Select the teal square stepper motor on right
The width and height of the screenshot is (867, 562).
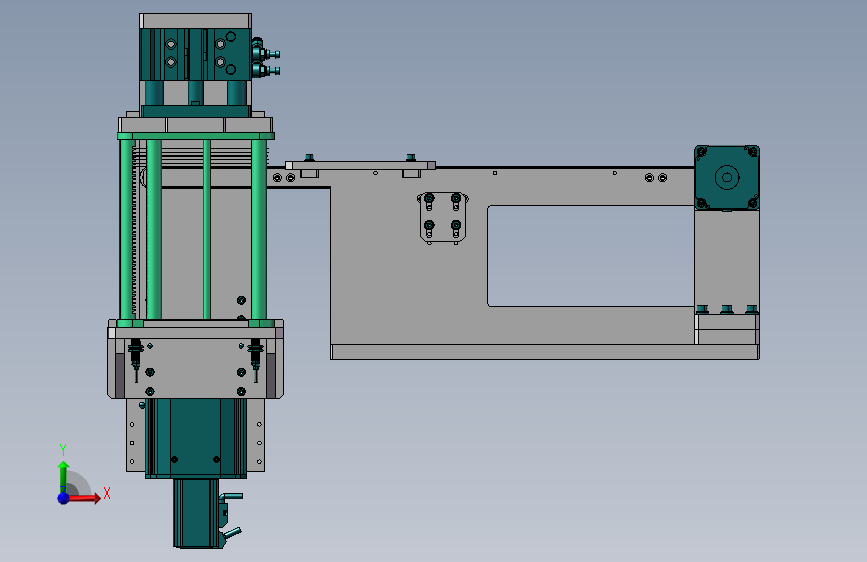(727, 178)
